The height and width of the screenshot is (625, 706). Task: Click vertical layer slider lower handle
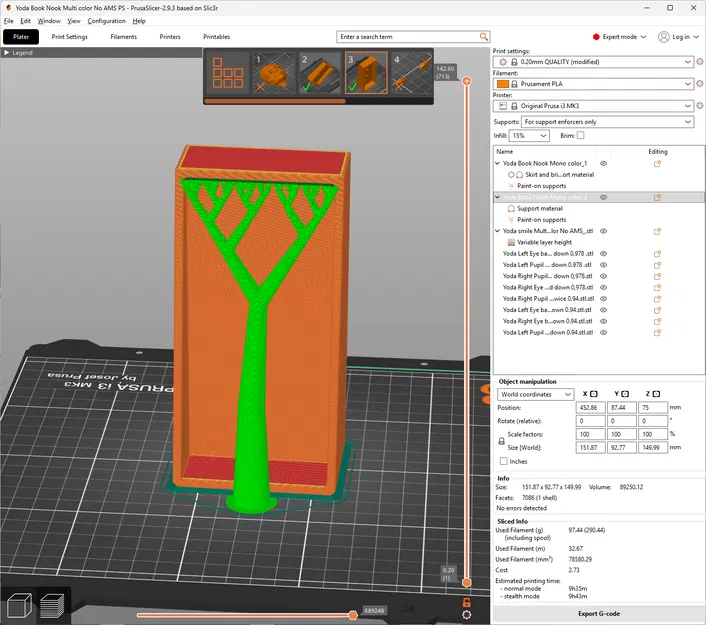[x=466, y=583]
